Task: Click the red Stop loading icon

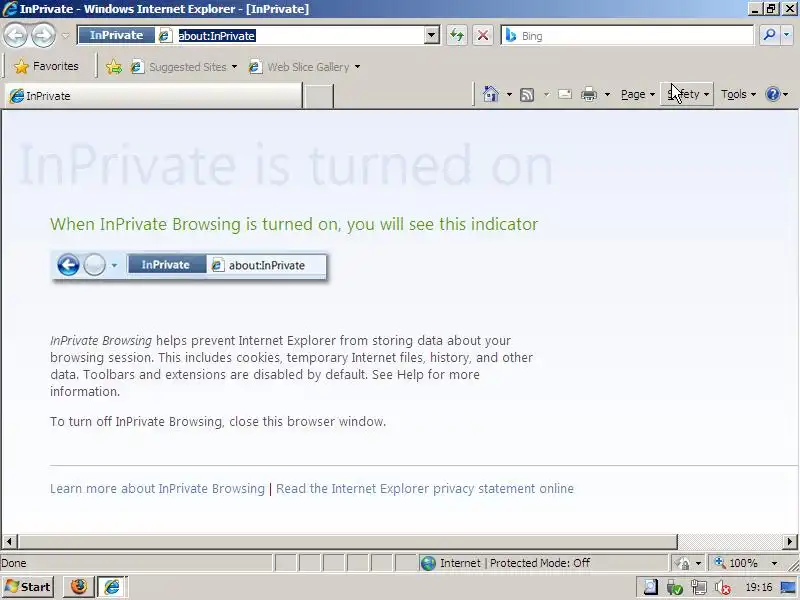Action: coord(483,35)
